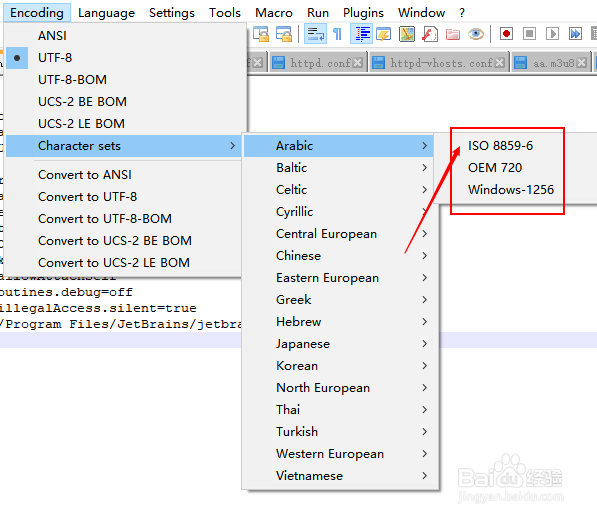Run macro multiple times icon
Image resolution: width=597 pixels, height=517 pixels.
(x=575, y=34)
